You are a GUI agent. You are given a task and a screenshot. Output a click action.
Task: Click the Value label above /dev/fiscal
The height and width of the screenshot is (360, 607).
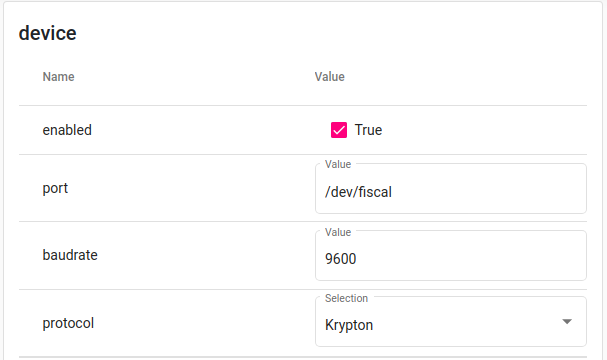click(x=338, y=164)
